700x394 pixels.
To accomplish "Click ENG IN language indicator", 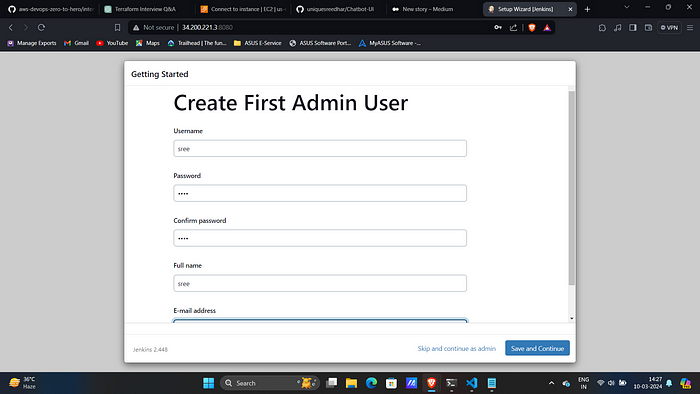I will (583, 383).
